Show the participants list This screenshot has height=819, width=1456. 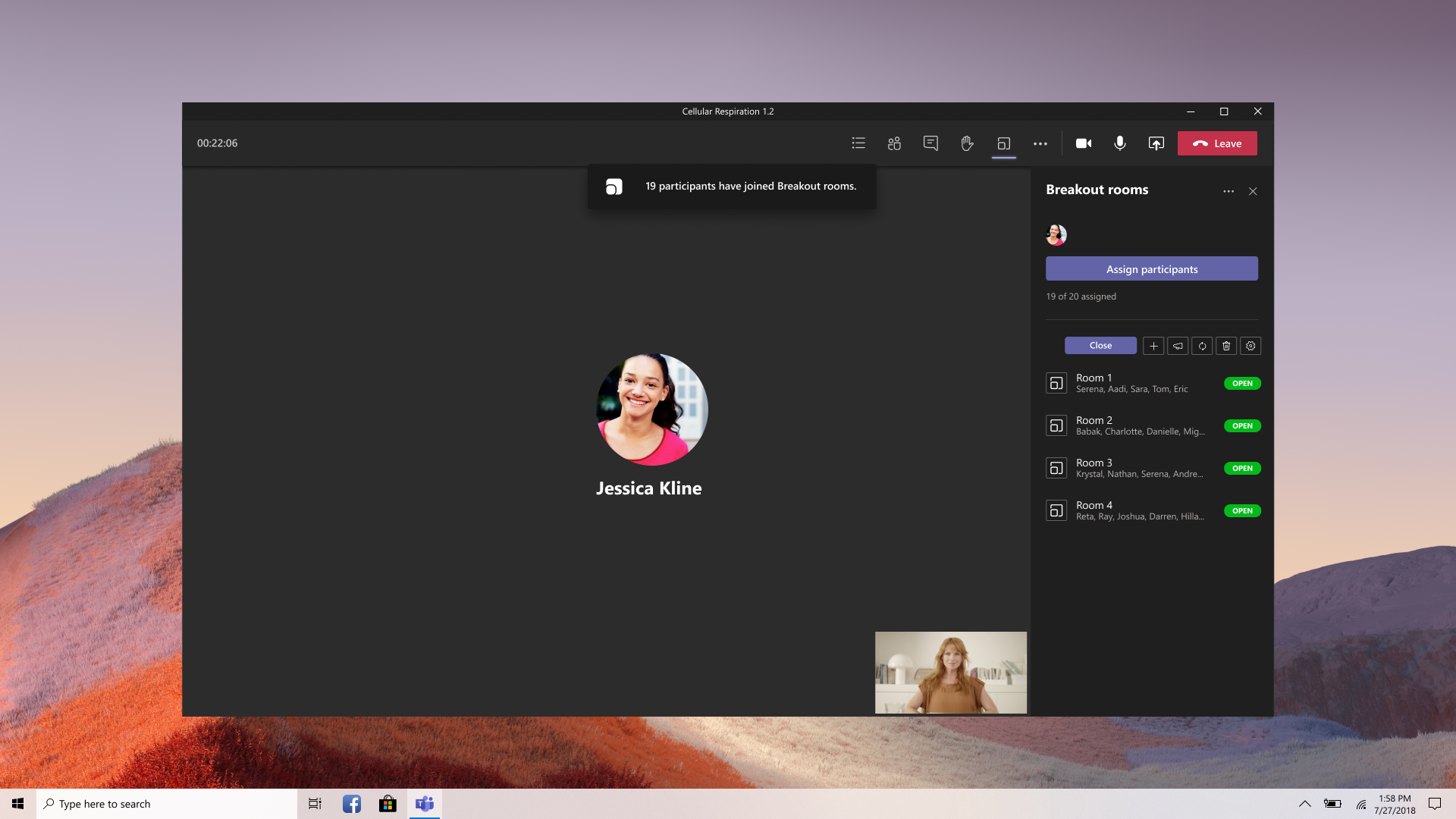(894, 143)
